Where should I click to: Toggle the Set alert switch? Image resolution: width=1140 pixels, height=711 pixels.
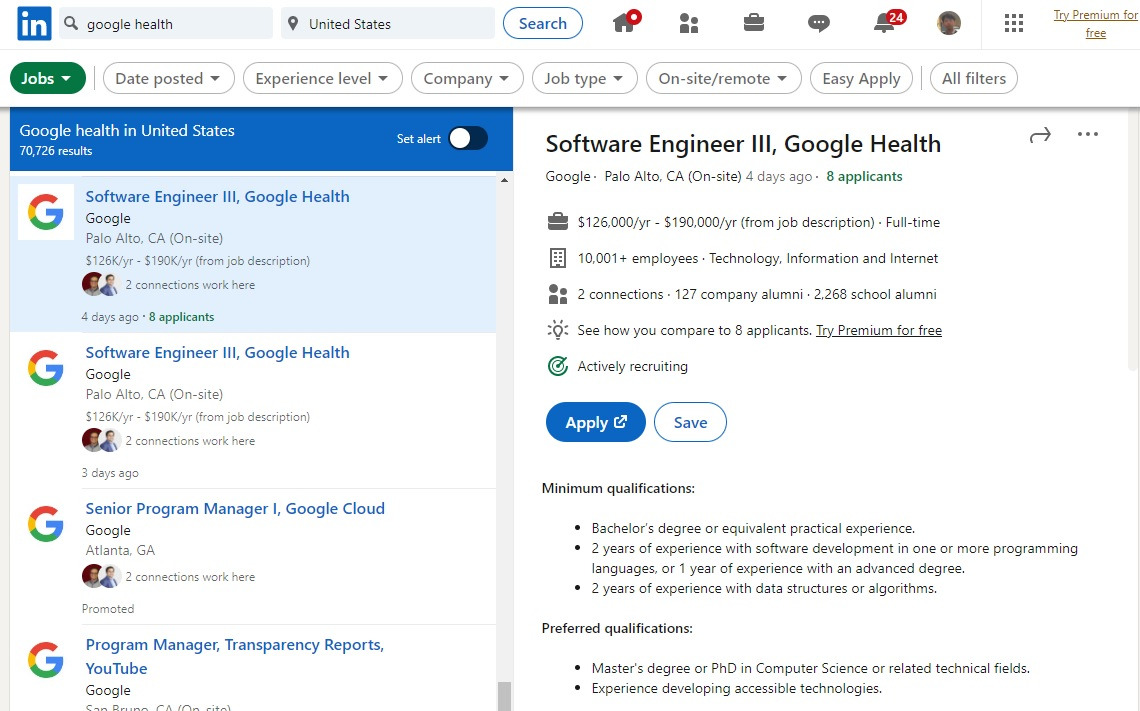pos(467,139)
